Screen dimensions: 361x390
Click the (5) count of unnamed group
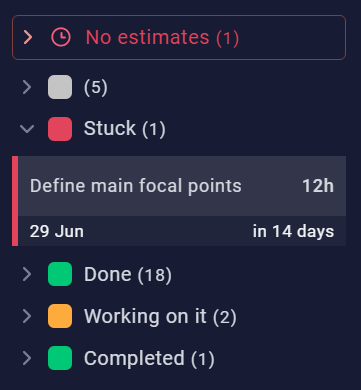pos(96,88)
